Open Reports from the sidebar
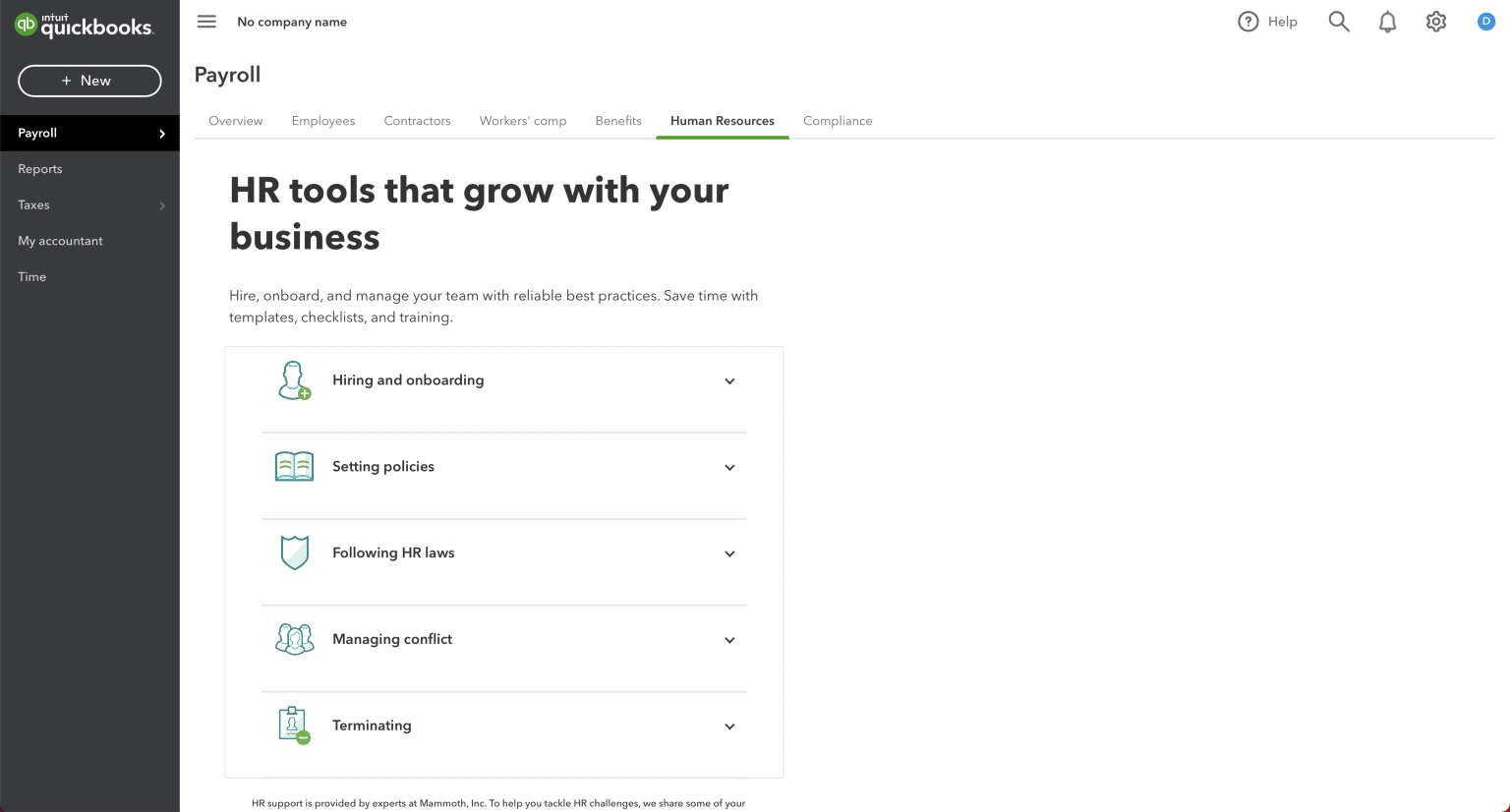Viewport: 1510px width, 812px height. (x=39, y=168)
